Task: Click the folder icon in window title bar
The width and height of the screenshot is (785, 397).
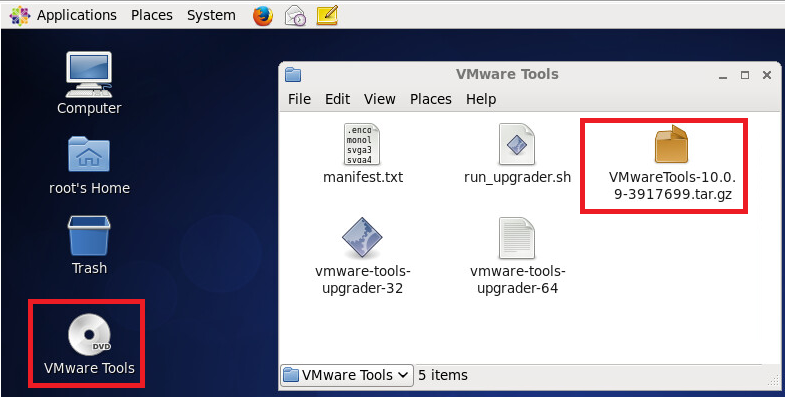Action: tap(293, 75)
